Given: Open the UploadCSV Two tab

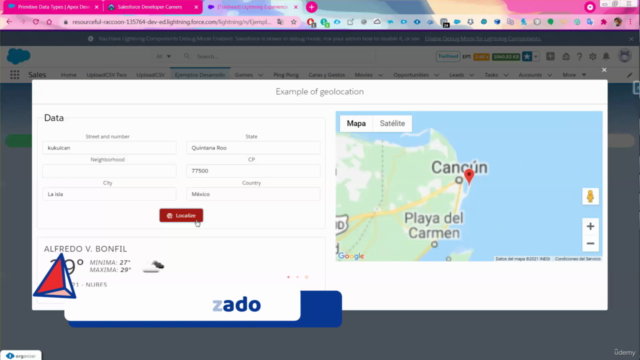Looking at the screenshot, I should point(107,75).
